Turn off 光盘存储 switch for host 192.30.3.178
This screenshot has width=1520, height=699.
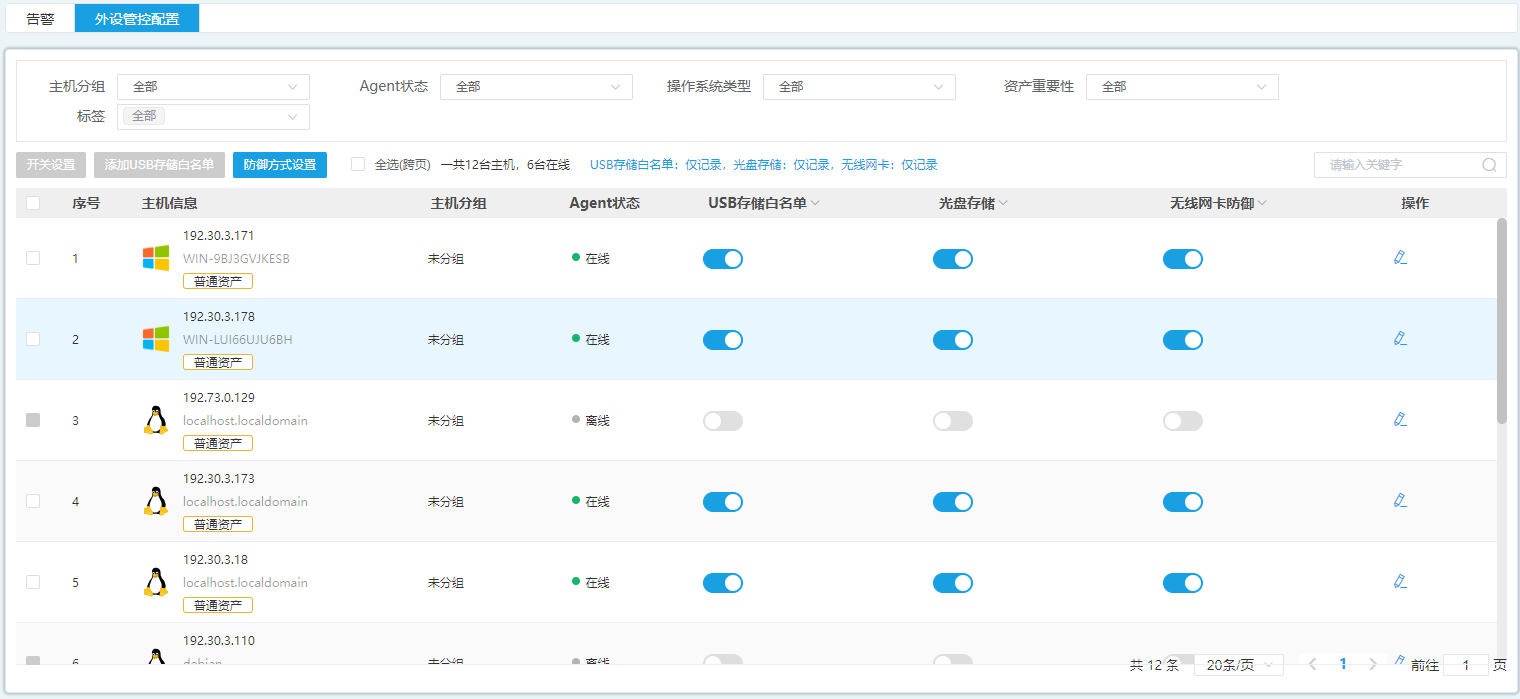[953, 340]
